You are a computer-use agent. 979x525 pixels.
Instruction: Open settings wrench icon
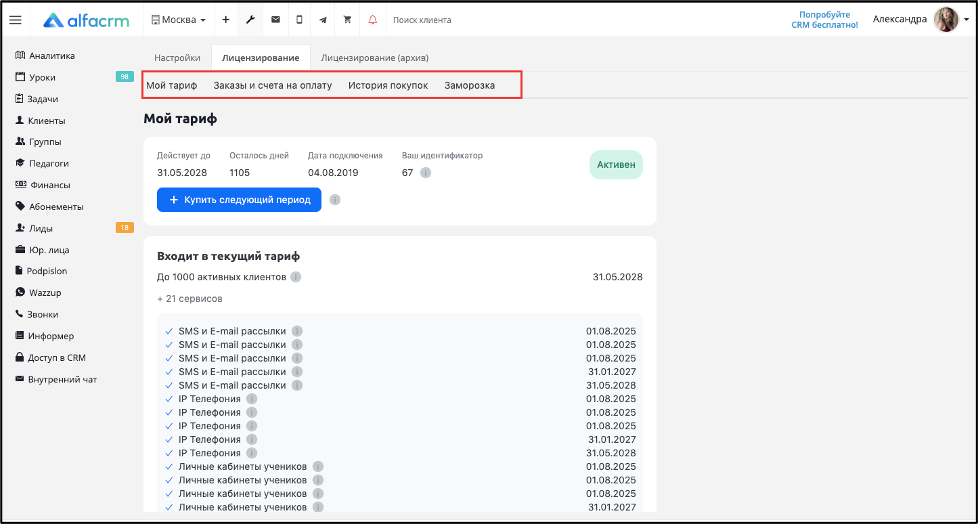(x=250, y=19)
